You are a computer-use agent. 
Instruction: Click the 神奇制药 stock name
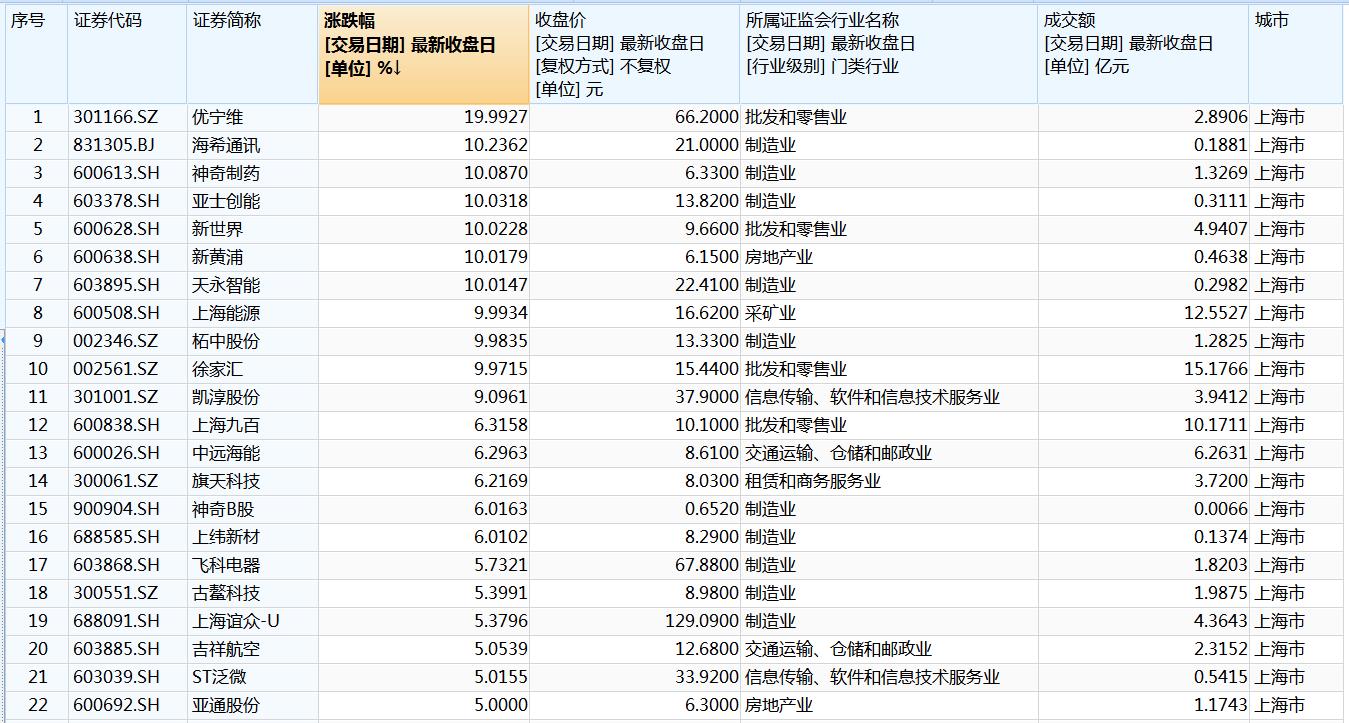tap(226, 173)
